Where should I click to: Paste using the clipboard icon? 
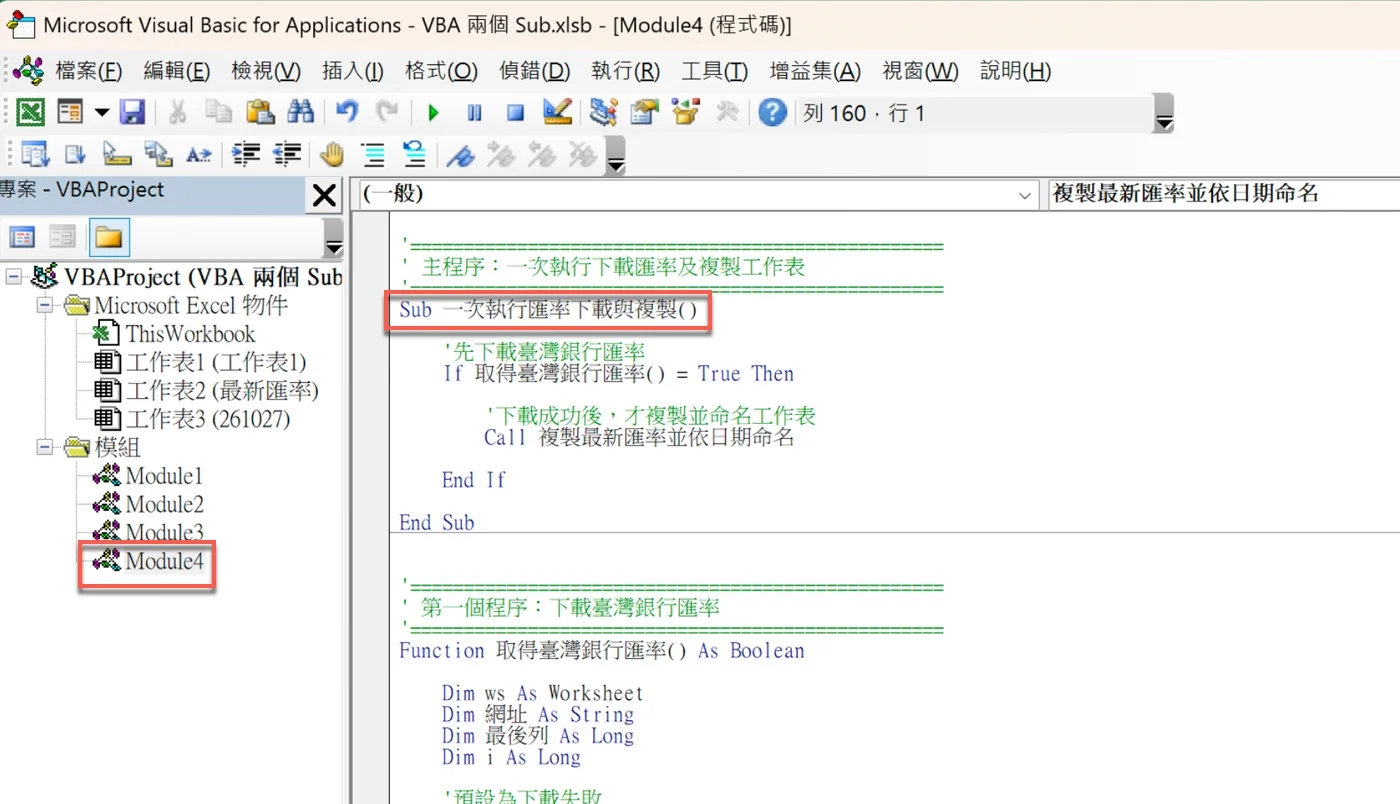260,112
